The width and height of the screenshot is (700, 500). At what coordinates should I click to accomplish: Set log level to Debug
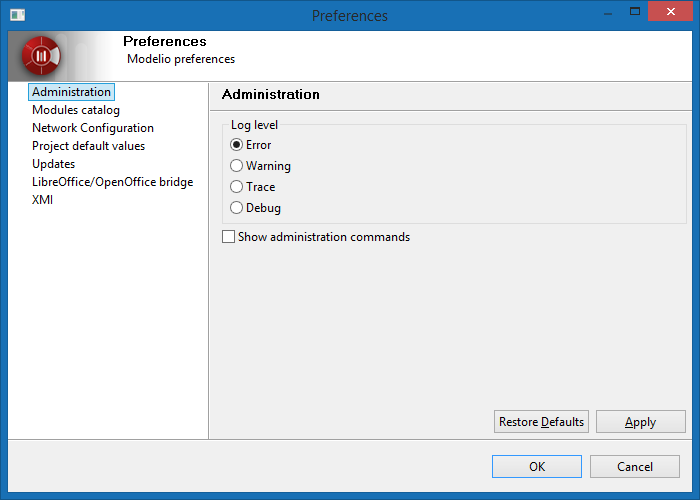pos(237,208)
